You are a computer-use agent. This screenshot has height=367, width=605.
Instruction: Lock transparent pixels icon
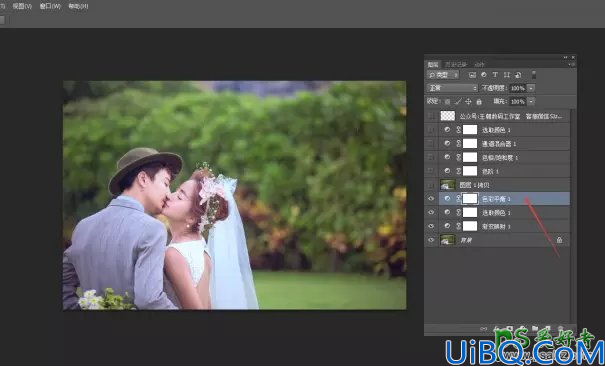coord(447,102)
